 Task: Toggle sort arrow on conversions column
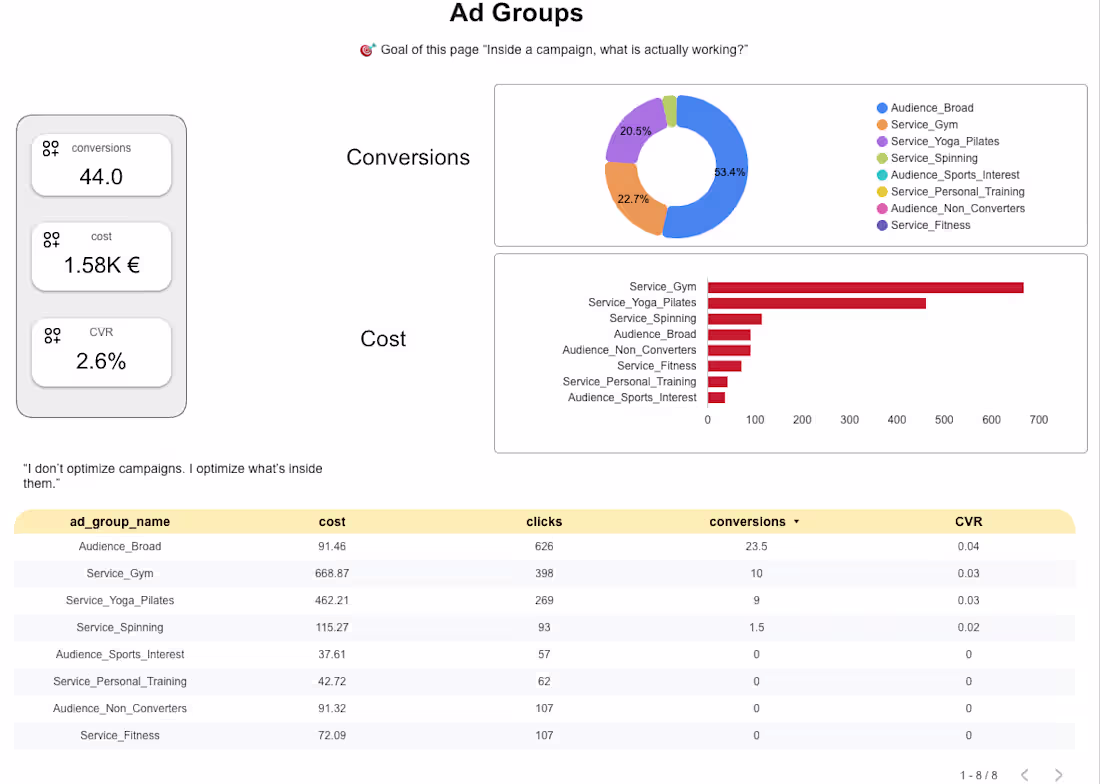click(796, 522)
